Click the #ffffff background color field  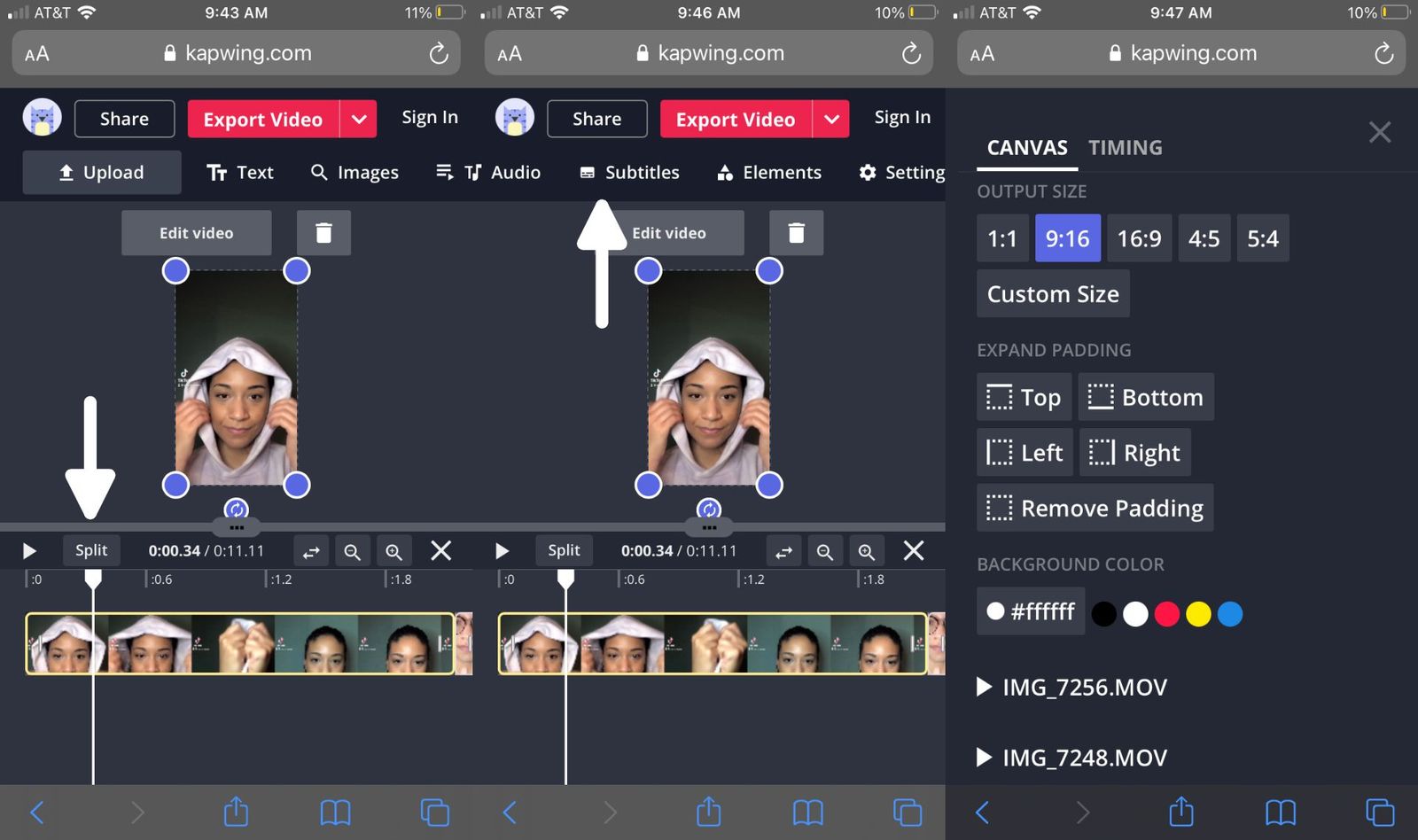1031,611
